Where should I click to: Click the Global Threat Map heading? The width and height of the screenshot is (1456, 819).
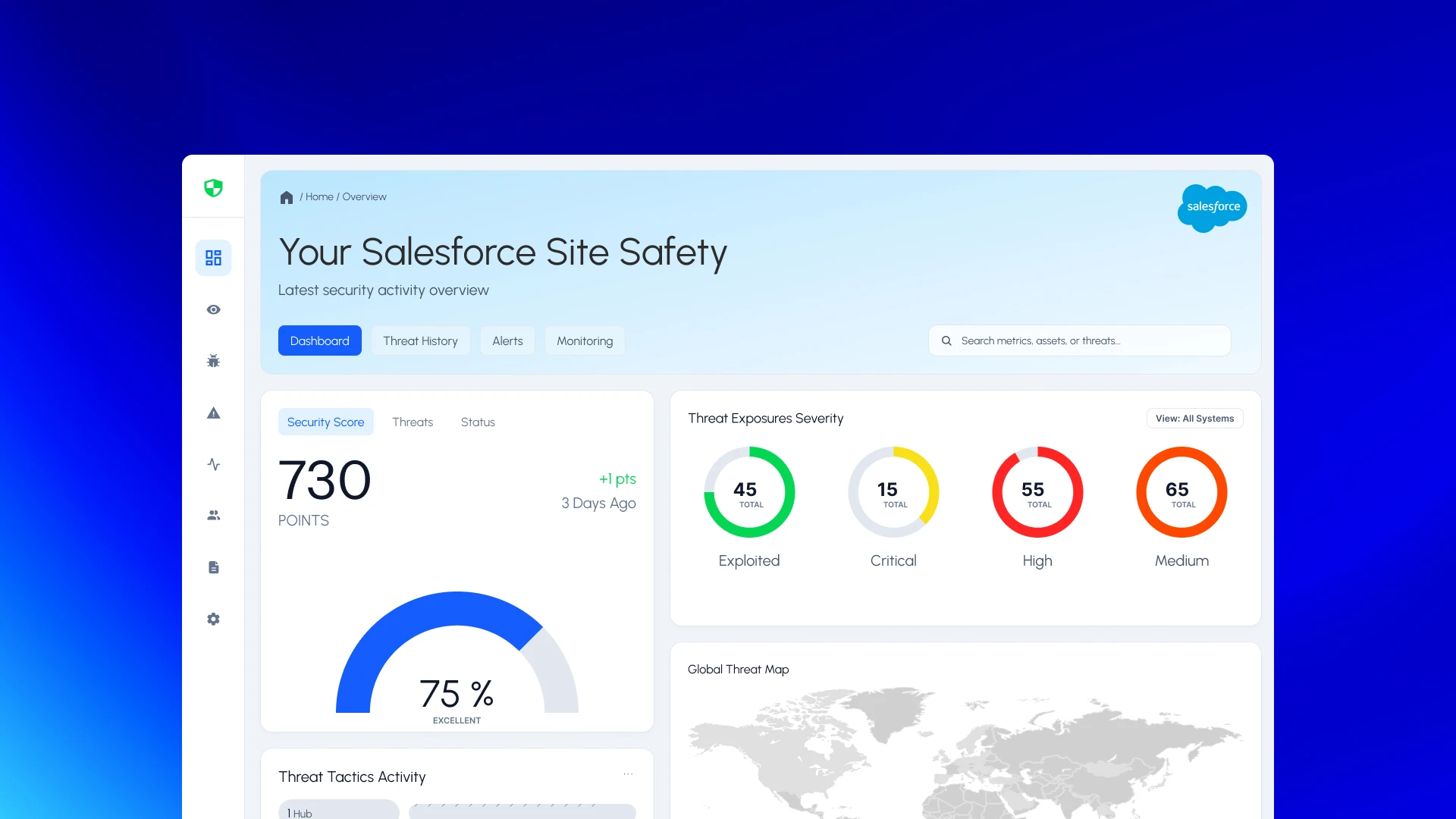738,669
